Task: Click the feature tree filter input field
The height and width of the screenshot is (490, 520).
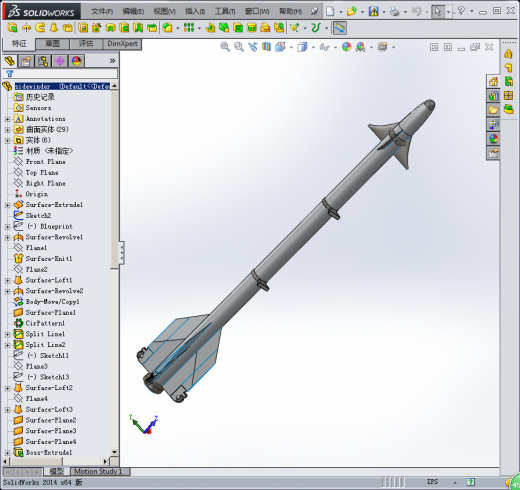Action: click(x=60, y=74)
